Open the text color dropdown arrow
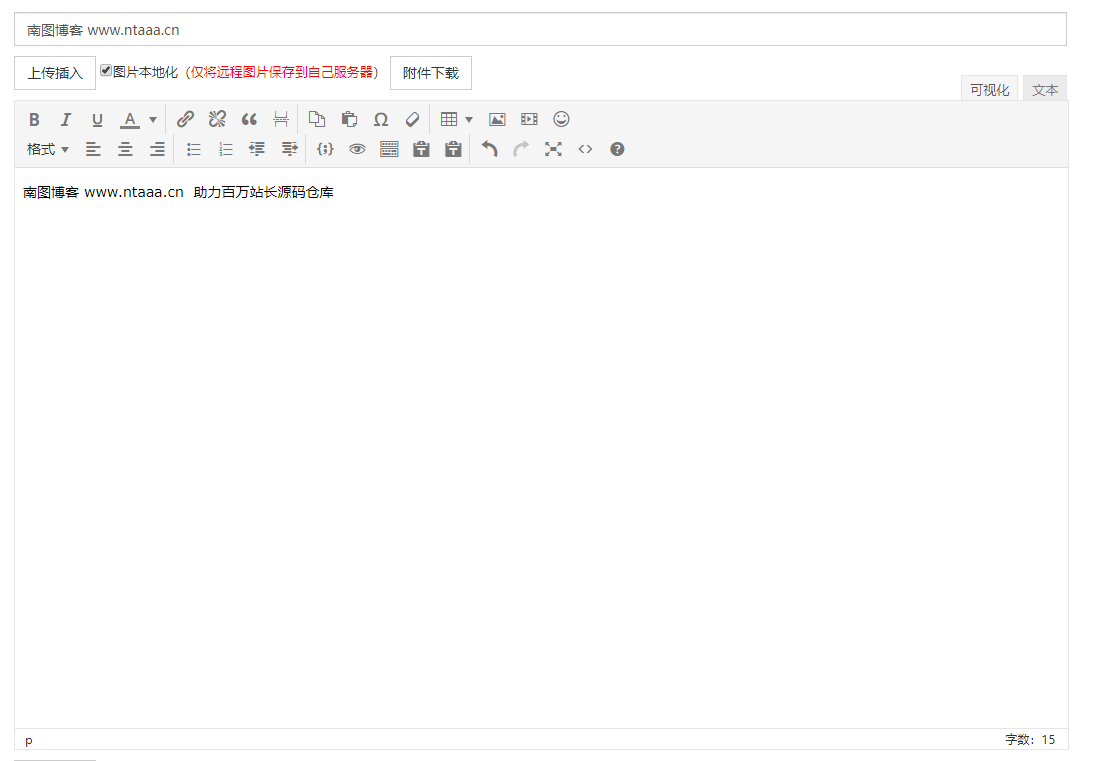This screenshot has width=1093, height=761. coord(153,120)
